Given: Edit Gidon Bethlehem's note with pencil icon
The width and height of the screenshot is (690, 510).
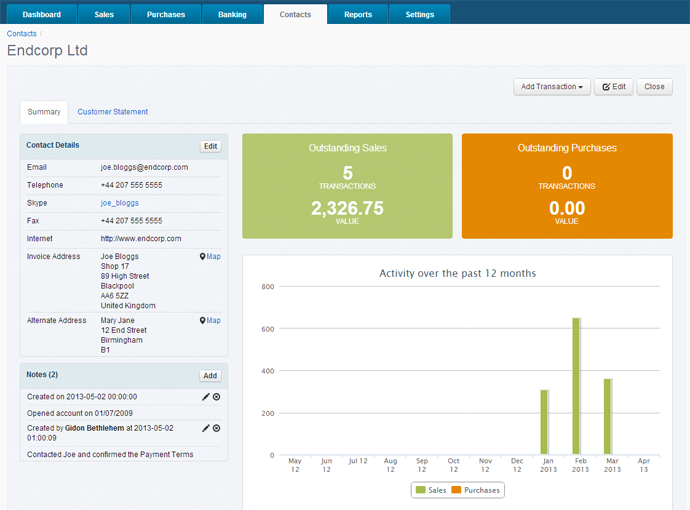Looking at the screenshot, I should [206, 428].
